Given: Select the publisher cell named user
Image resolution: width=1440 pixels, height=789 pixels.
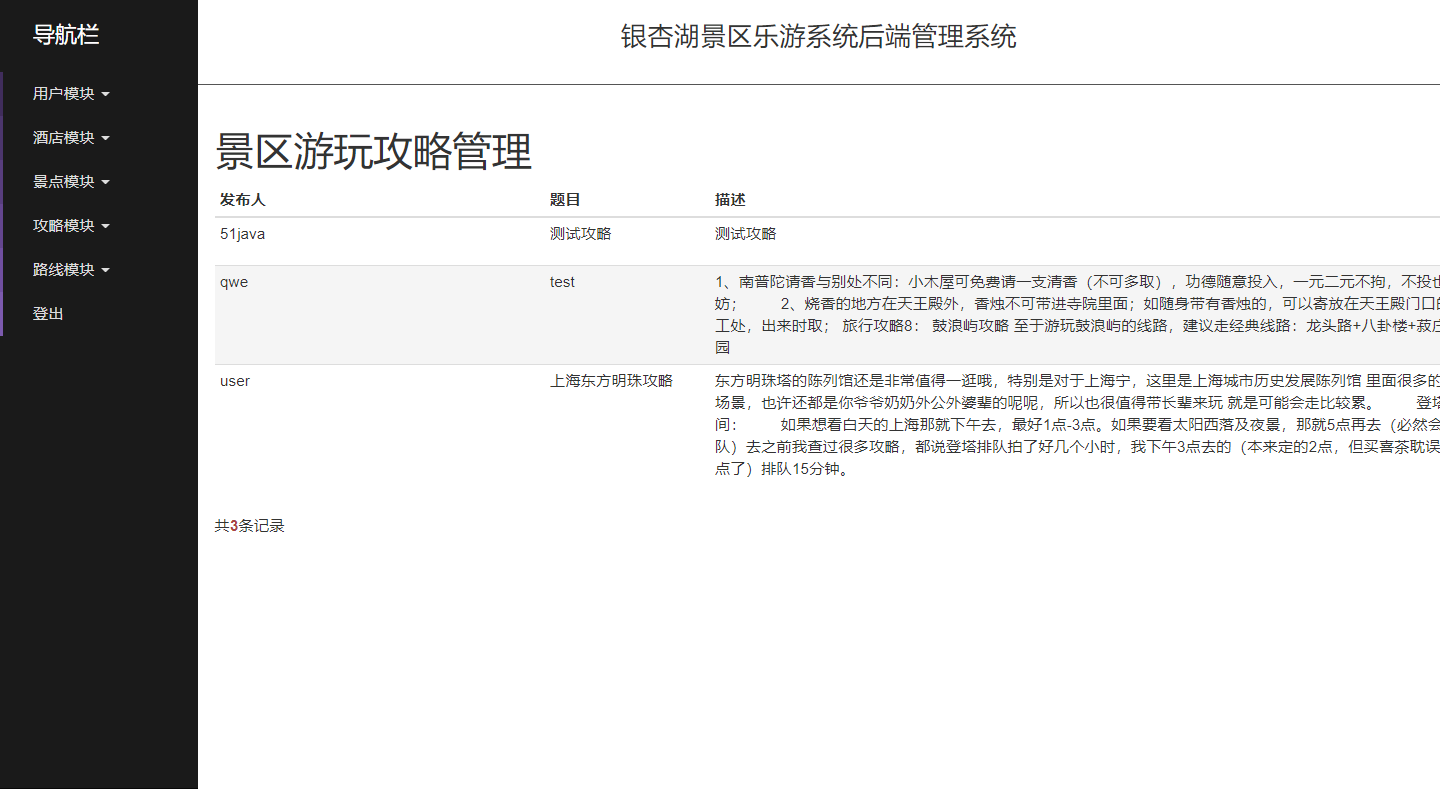Looking at the screenshot, I should (235, 381).
